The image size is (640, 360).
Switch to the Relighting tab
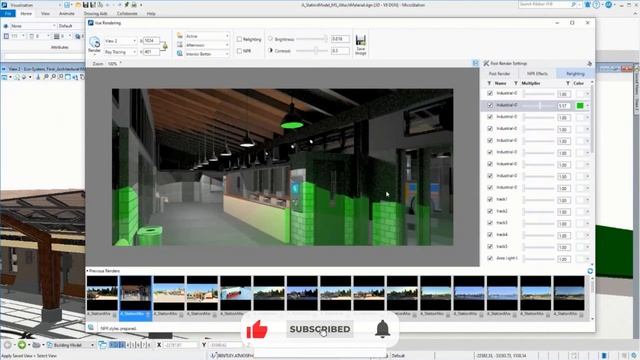(x=575, y=73)
